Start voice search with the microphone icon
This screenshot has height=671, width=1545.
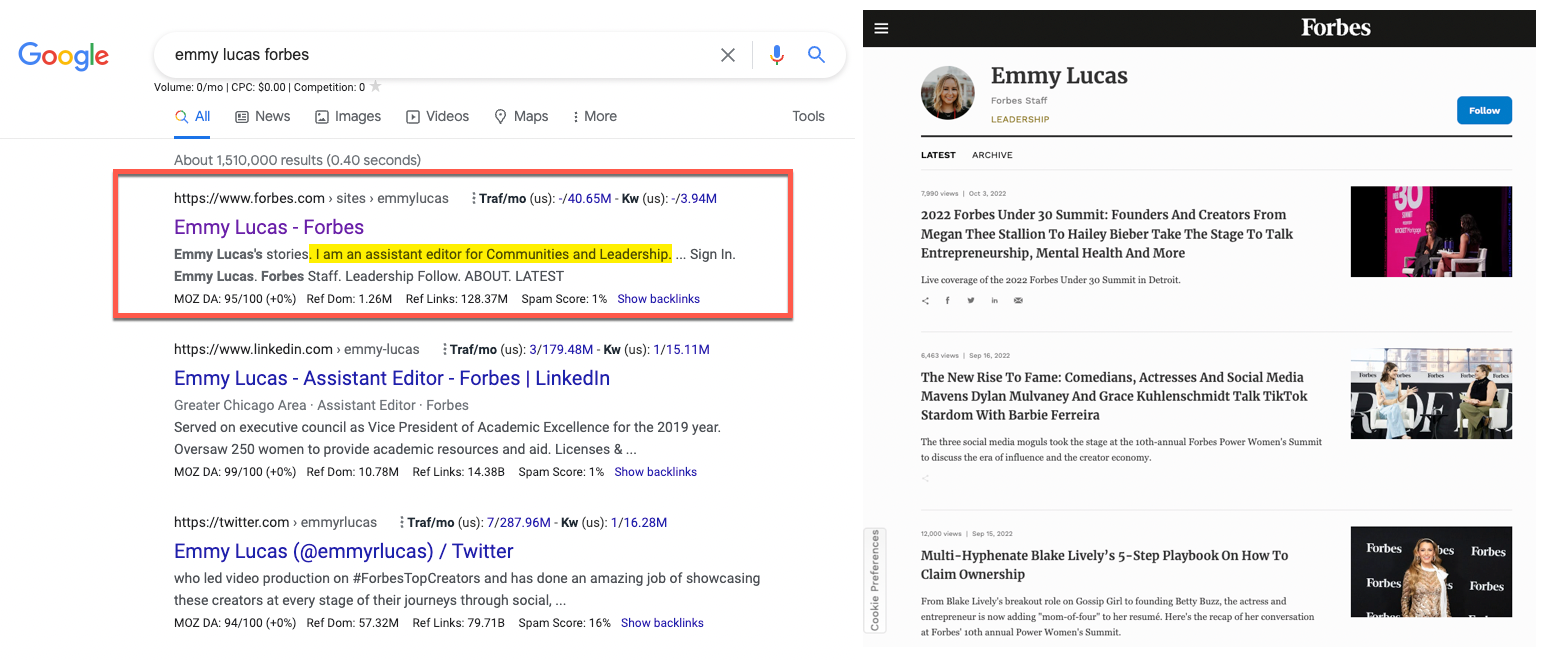pos(777,55)
